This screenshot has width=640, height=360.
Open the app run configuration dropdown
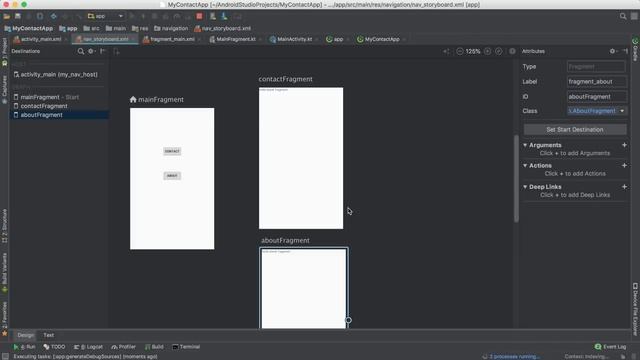pos(105,16)
